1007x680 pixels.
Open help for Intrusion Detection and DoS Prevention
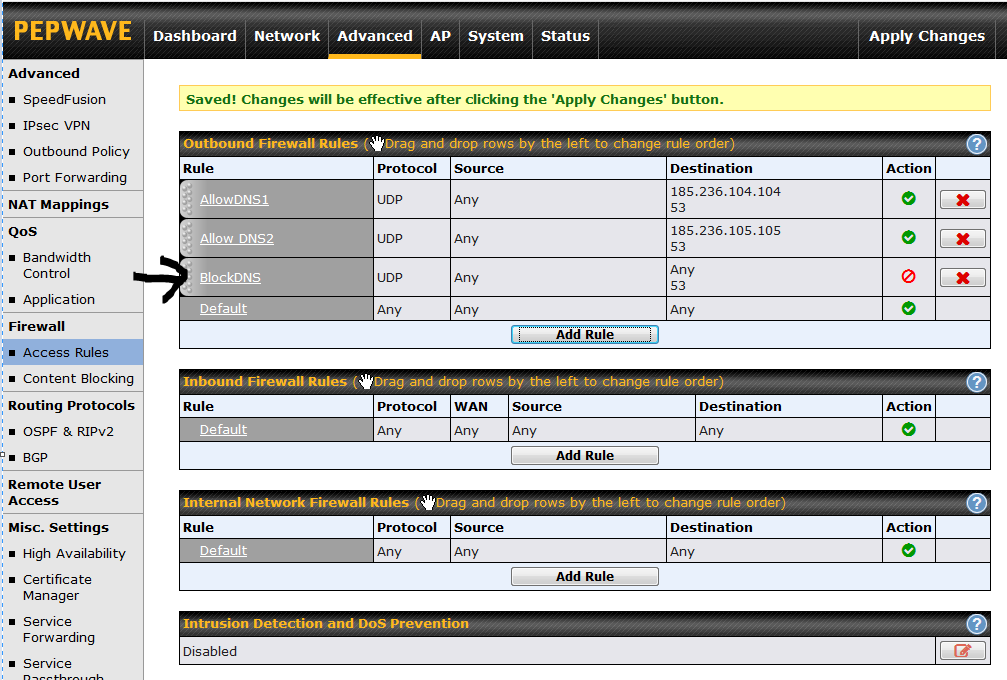tap(976, 624)
